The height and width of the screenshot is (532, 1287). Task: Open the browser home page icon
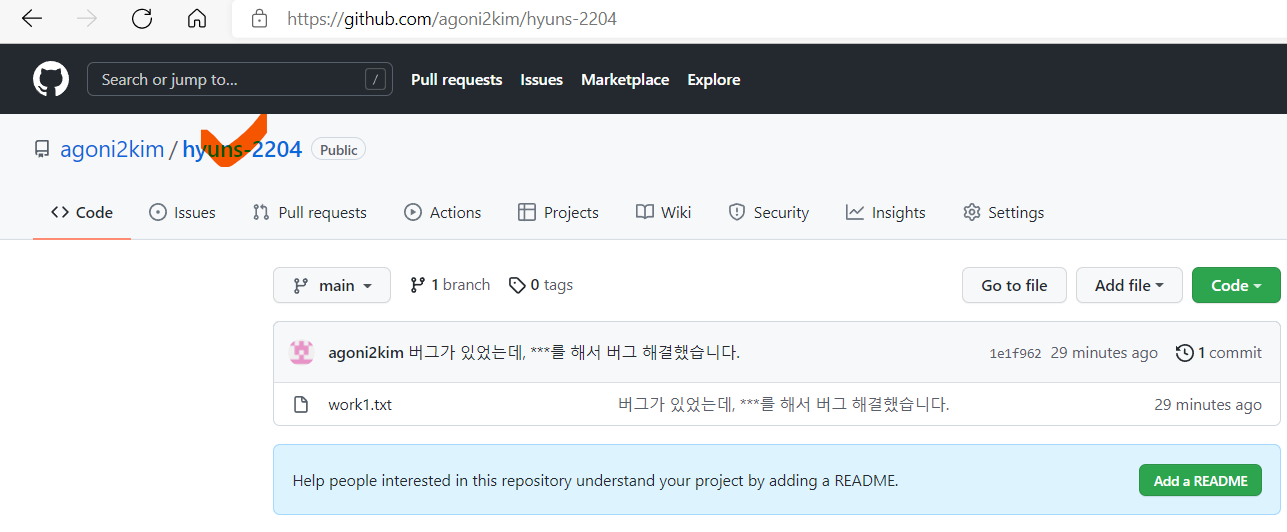coord(197,18)
